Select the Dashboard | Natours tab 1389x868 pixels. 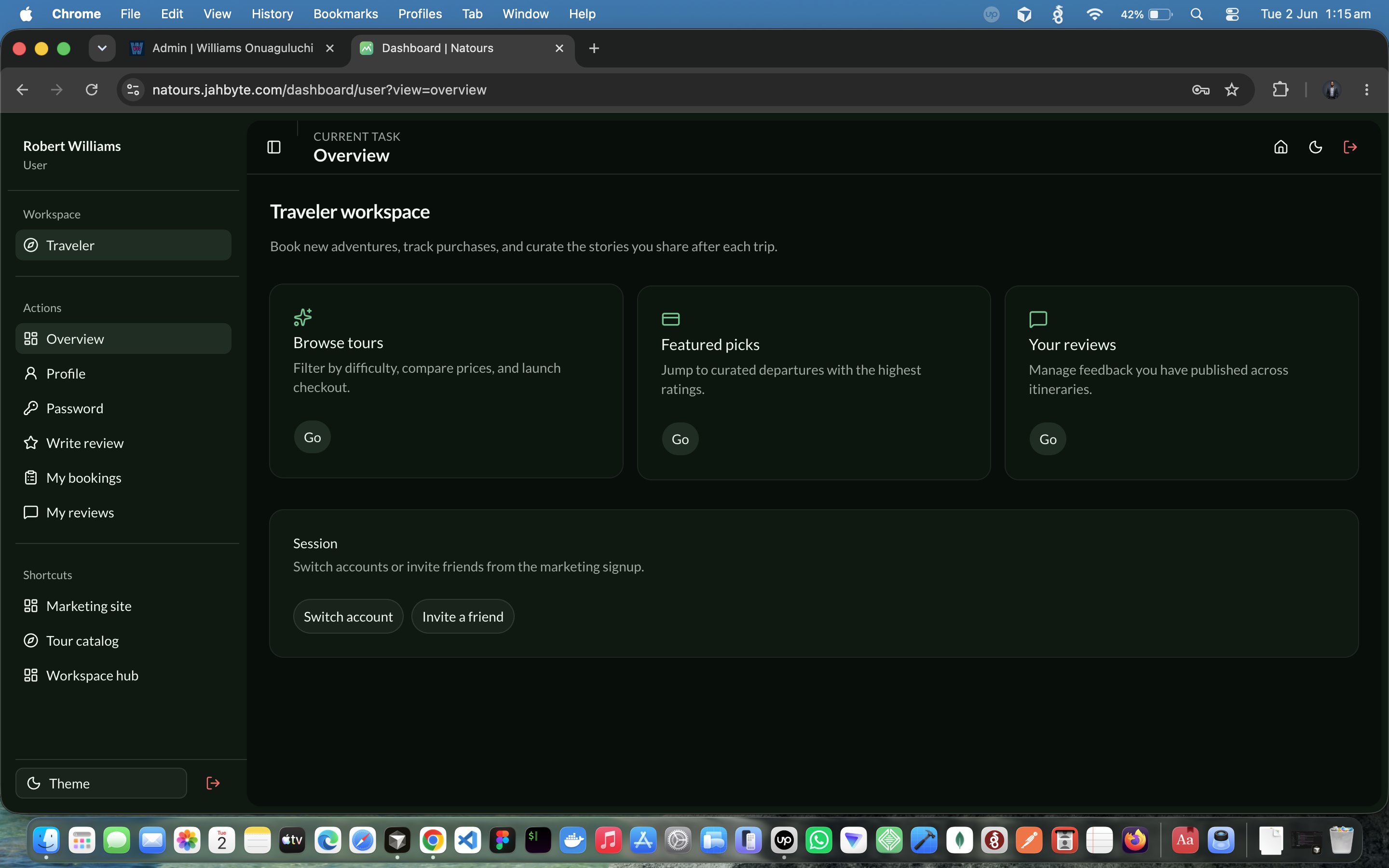coord(462,48)
